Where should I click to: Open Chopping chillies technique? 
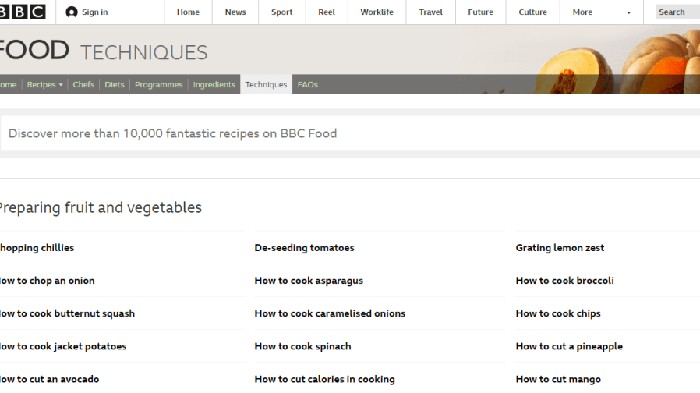(x=37, y=248)
